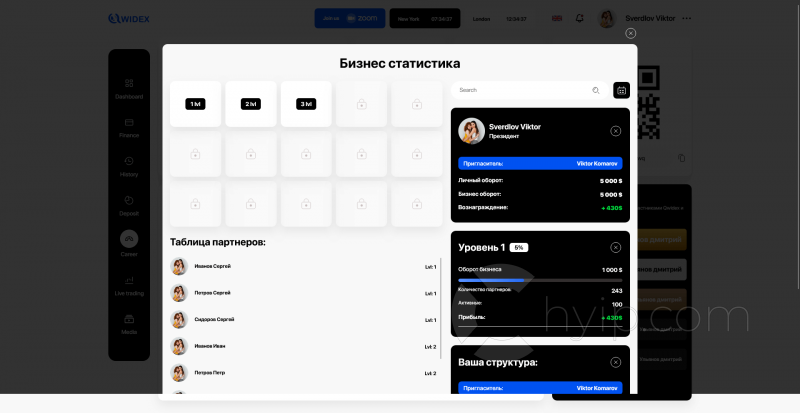Select the 1M period tile

tap(195, 104)
